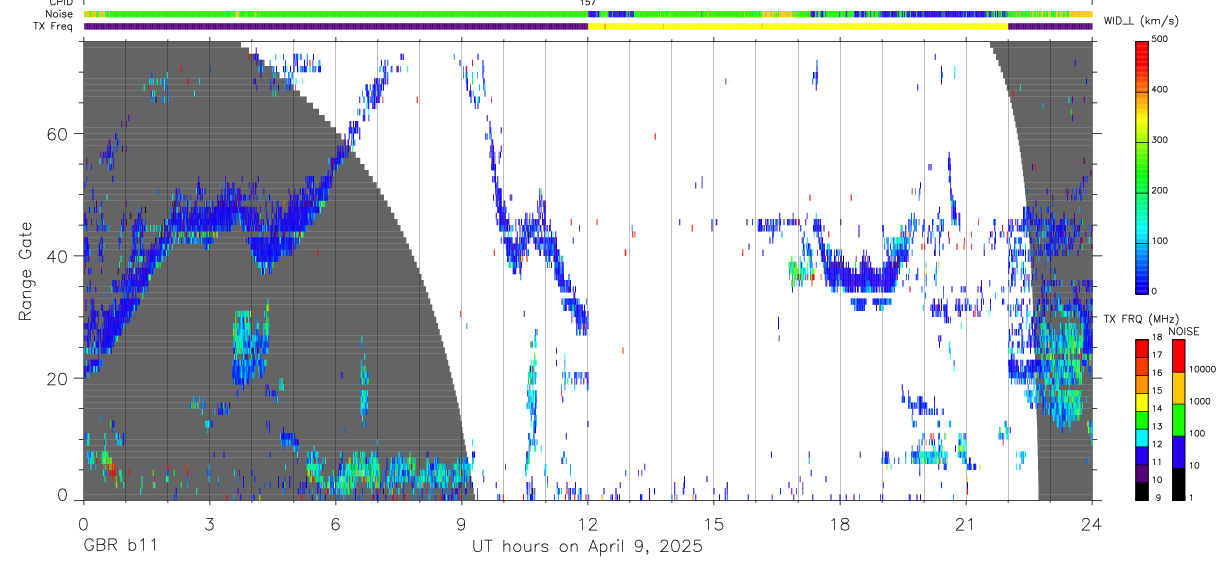Viewport: 1228px width, 567px height.
Task: Click the 'Noise' row label at top left
Action: click(59, 15)
